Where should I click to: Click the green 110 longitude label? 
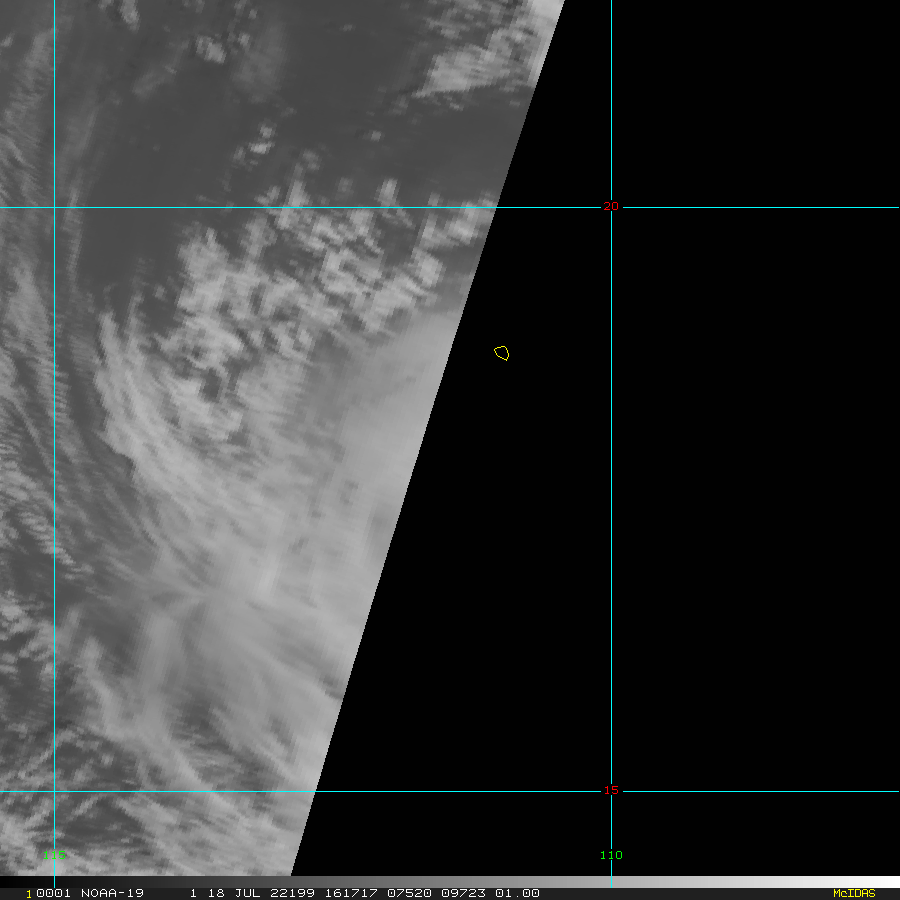[x=610, y=855]
